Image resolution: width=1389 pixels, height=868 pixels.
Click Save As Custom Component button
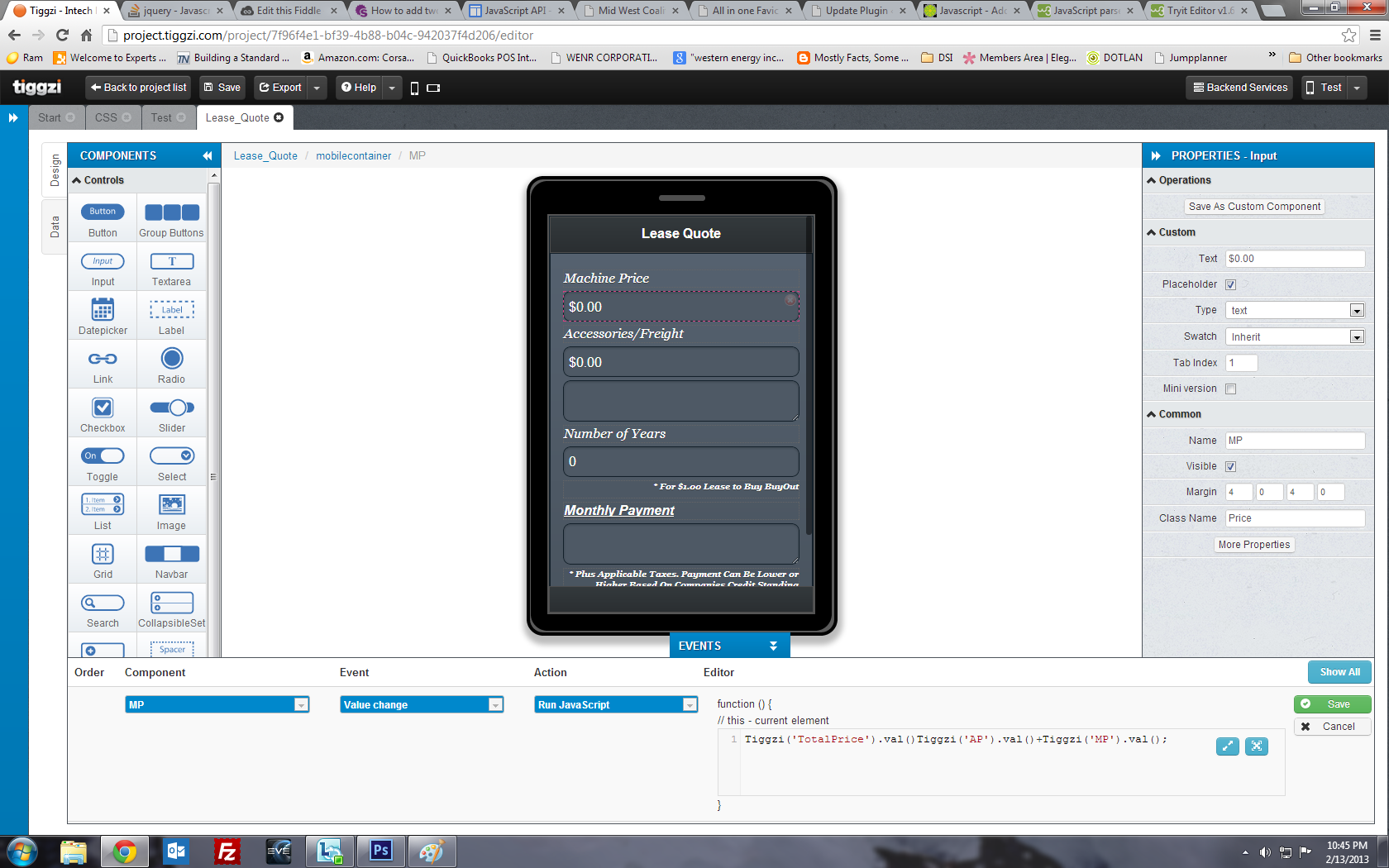1254,207
